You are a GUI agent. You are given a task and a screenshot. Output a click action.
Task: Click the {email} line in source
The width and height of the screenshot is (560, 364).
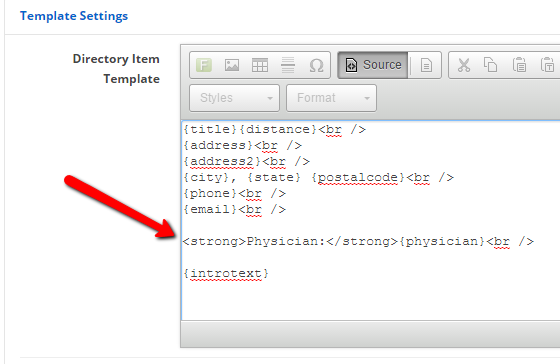(x=235, y=210)
